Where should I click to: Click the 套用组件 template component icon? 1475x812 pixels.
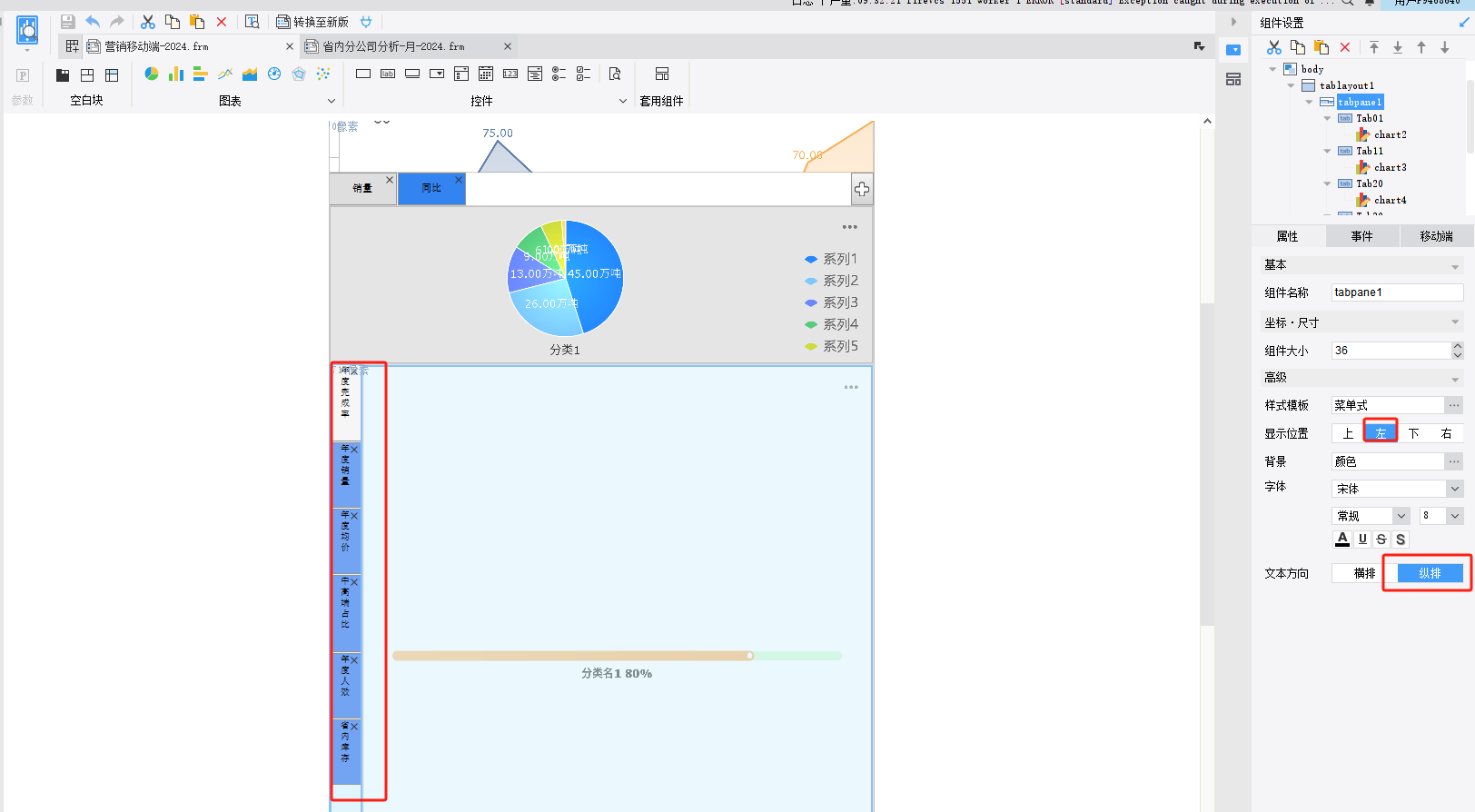pyautogui.click(x=662, y=74)
